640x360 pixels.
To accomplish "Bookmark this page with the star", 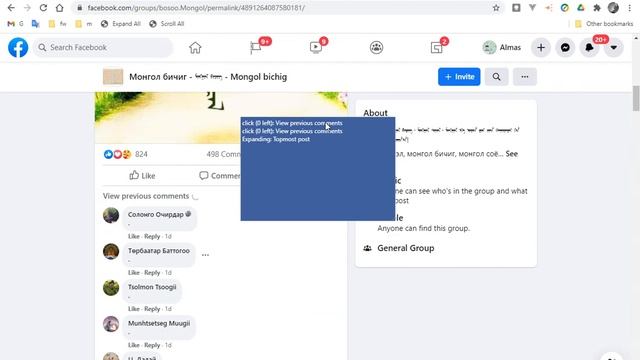I will coord(496,8).
